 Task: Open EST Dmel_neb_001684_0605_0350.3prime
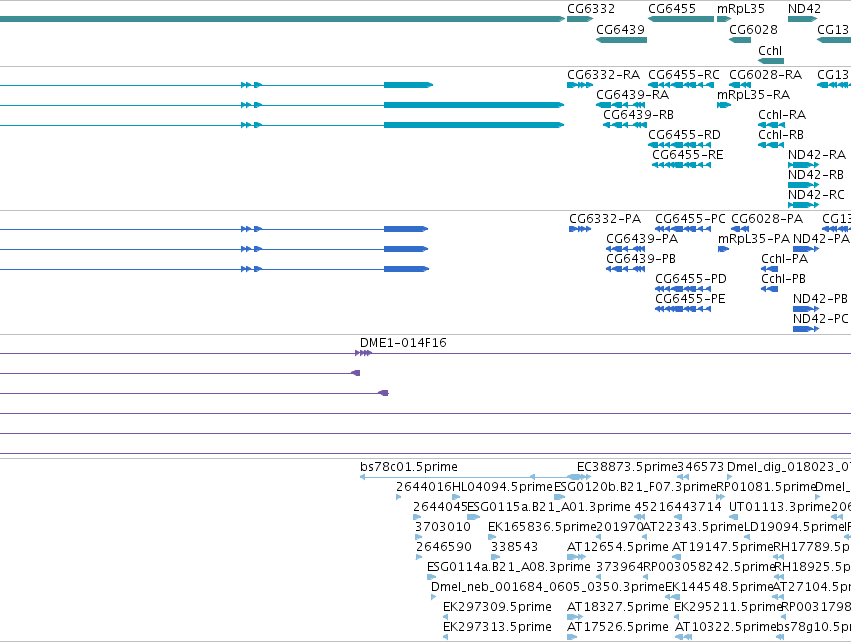[548, 587]
